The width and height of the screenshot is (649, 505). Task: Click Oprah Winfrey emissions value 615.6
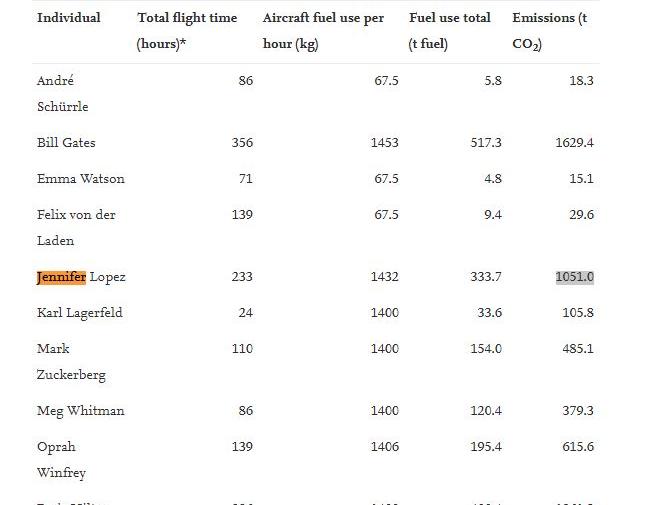pos(578,447)
